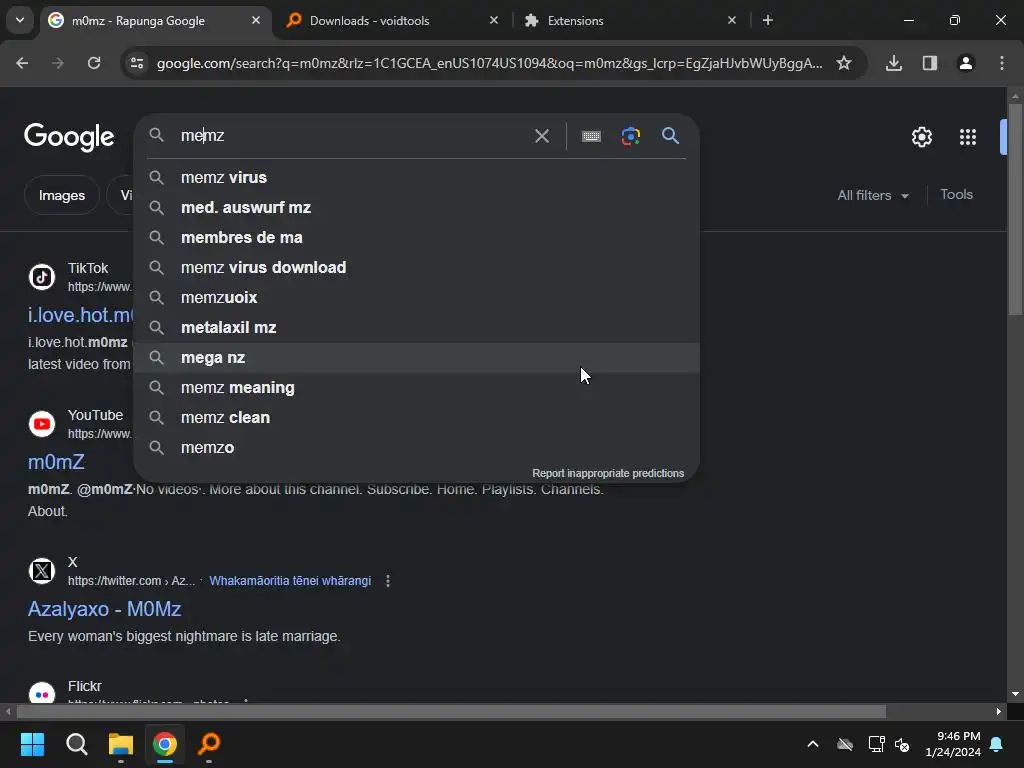Choose suggestion "memzuoix"

tap(416, 298)
